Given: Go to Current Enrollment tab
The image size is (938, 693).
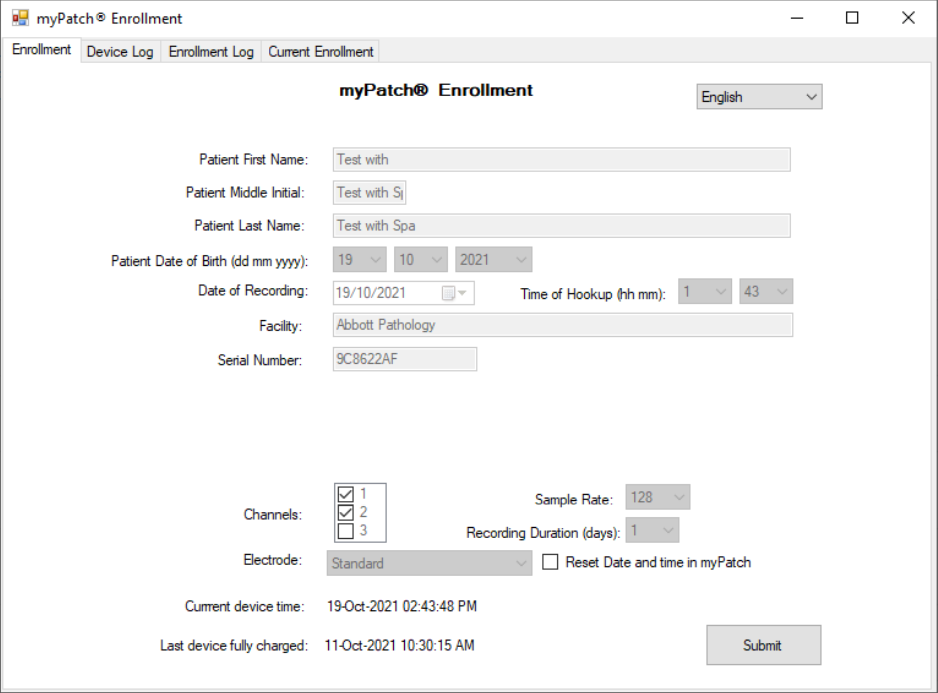Looking at the screenshot, I should pyautogui.click(x=320, y=52).
